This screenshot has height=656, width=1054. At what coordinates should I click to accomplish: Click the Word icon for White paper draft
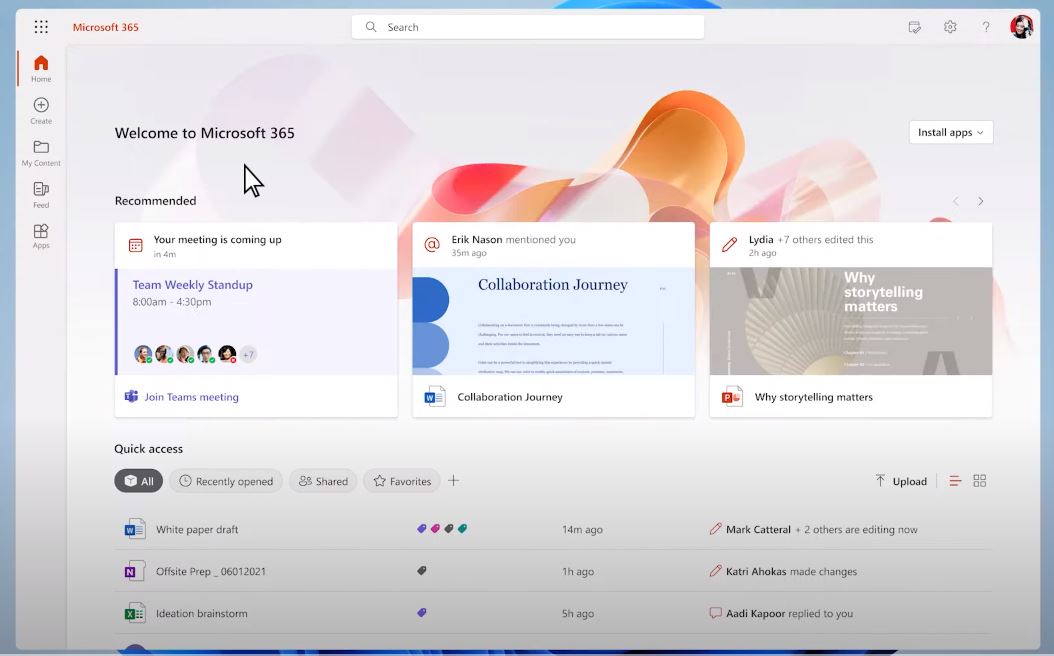pos(134,529)
